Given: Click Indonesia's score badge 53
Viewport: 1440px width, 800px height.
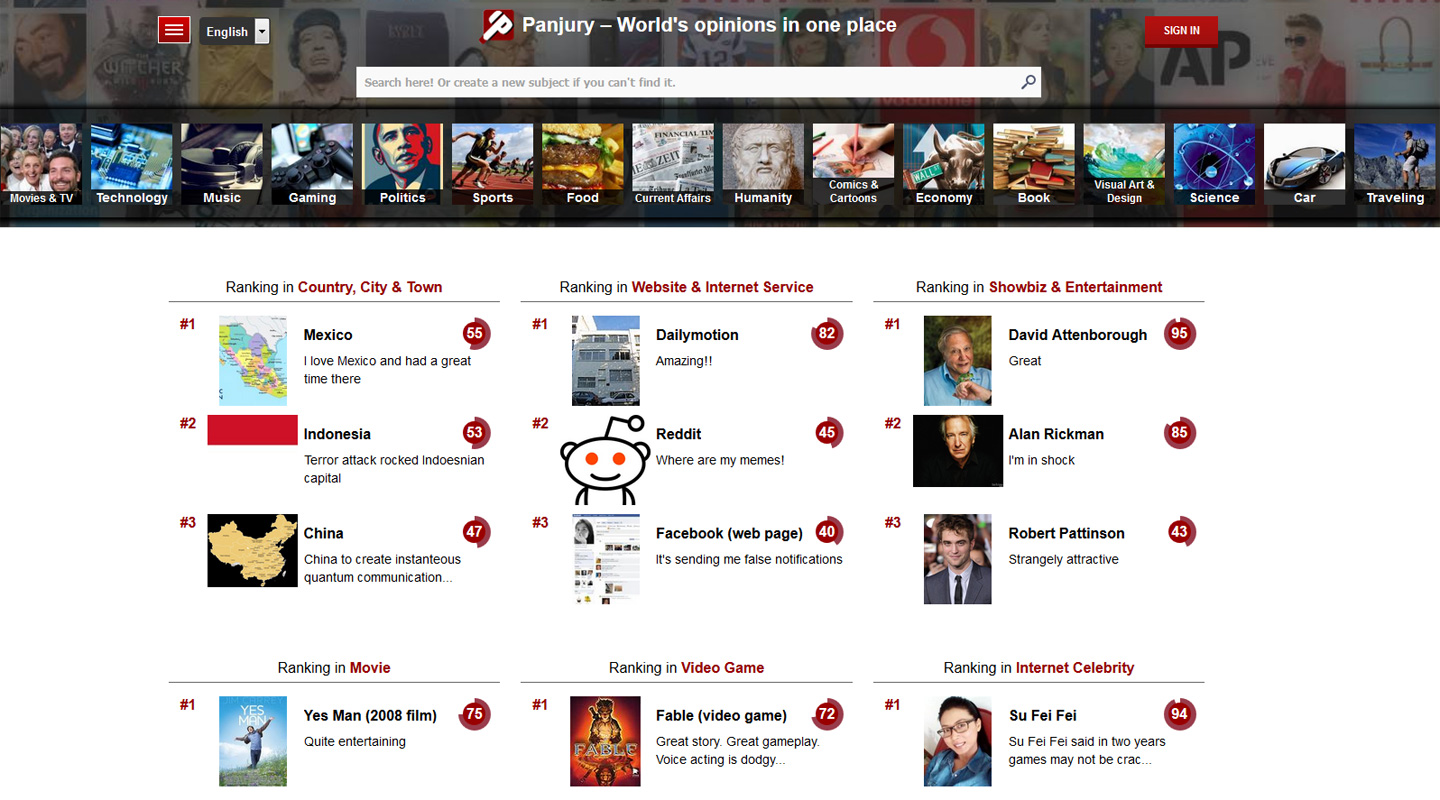Looking at the screenshot, I should click(475, 433).
